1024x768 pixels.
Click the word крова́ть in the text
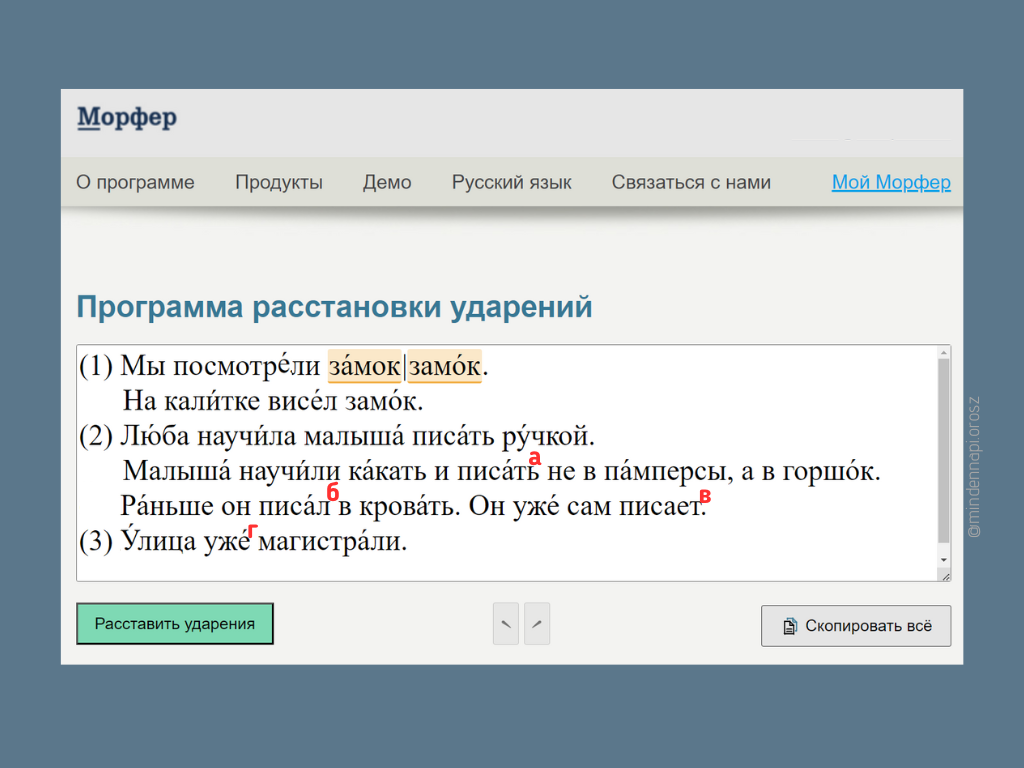tap(408, 506)
